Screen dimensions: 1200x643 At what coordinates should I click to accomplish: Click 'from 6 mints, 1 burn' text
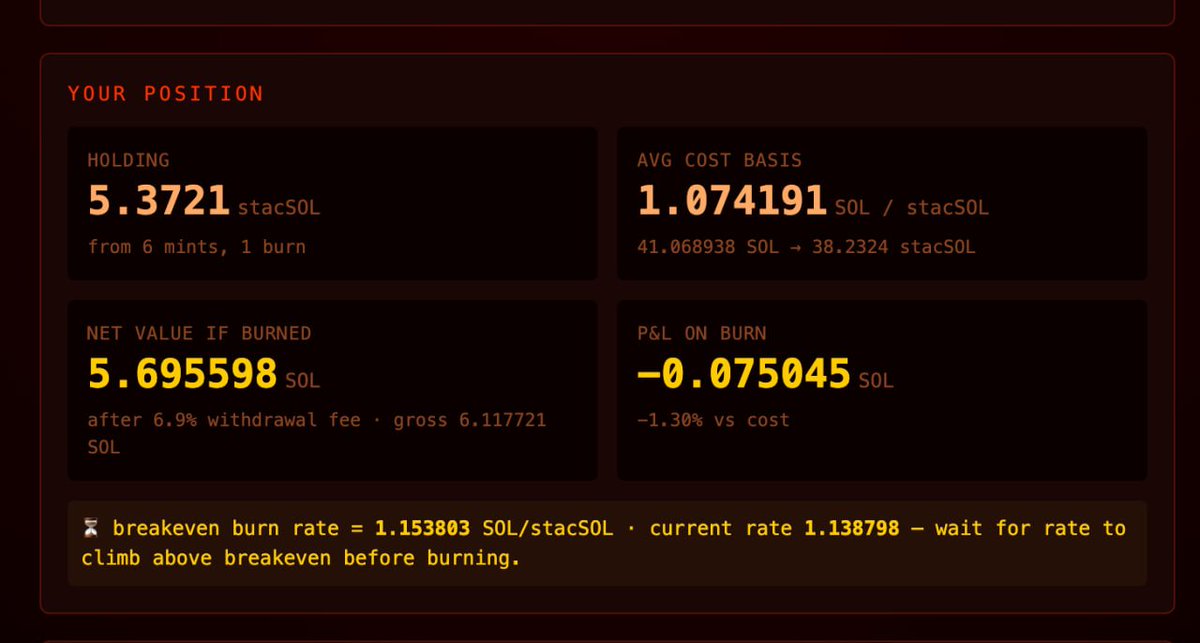197,246
